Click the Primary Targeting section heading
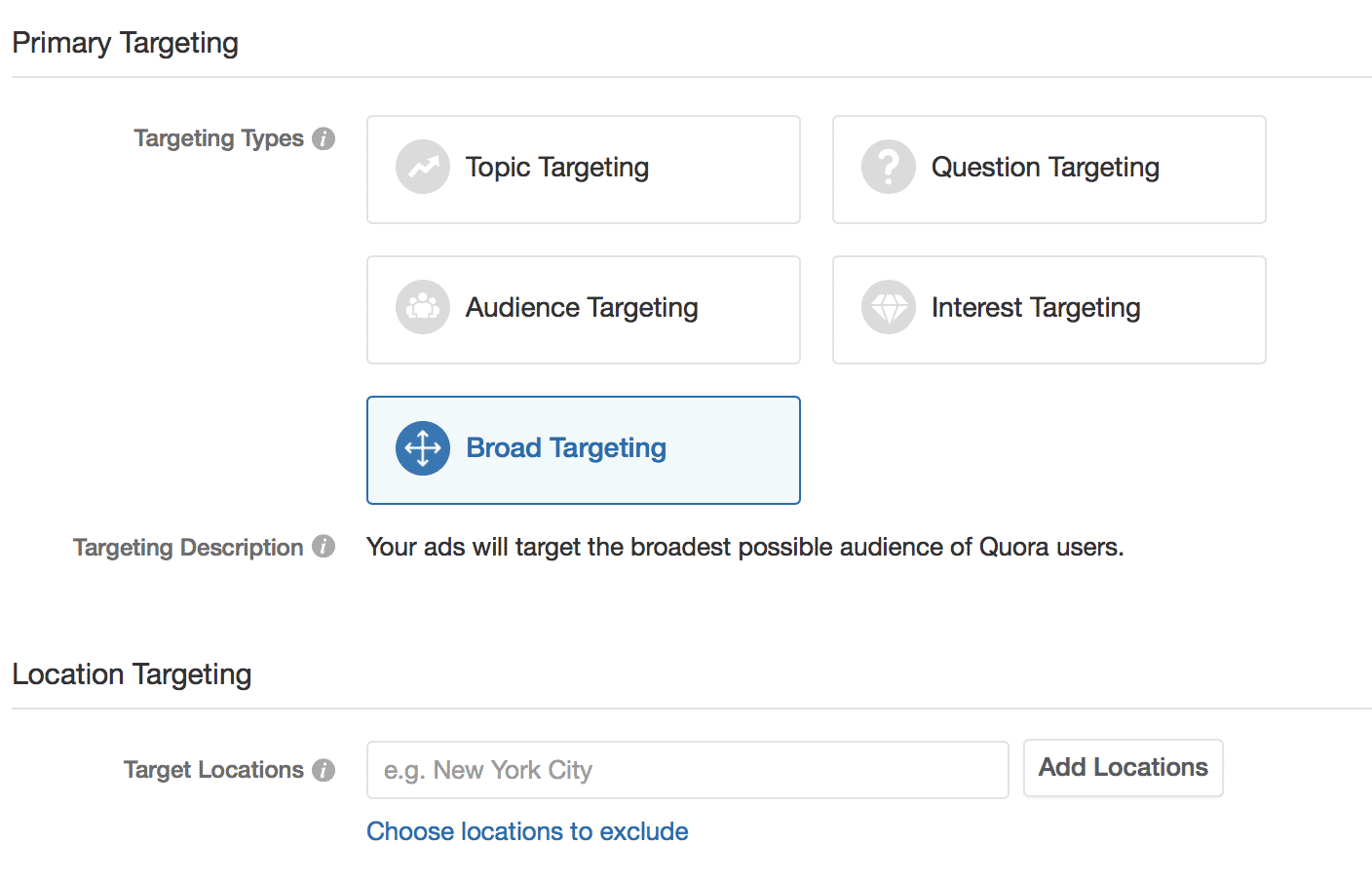 [125, 43]
